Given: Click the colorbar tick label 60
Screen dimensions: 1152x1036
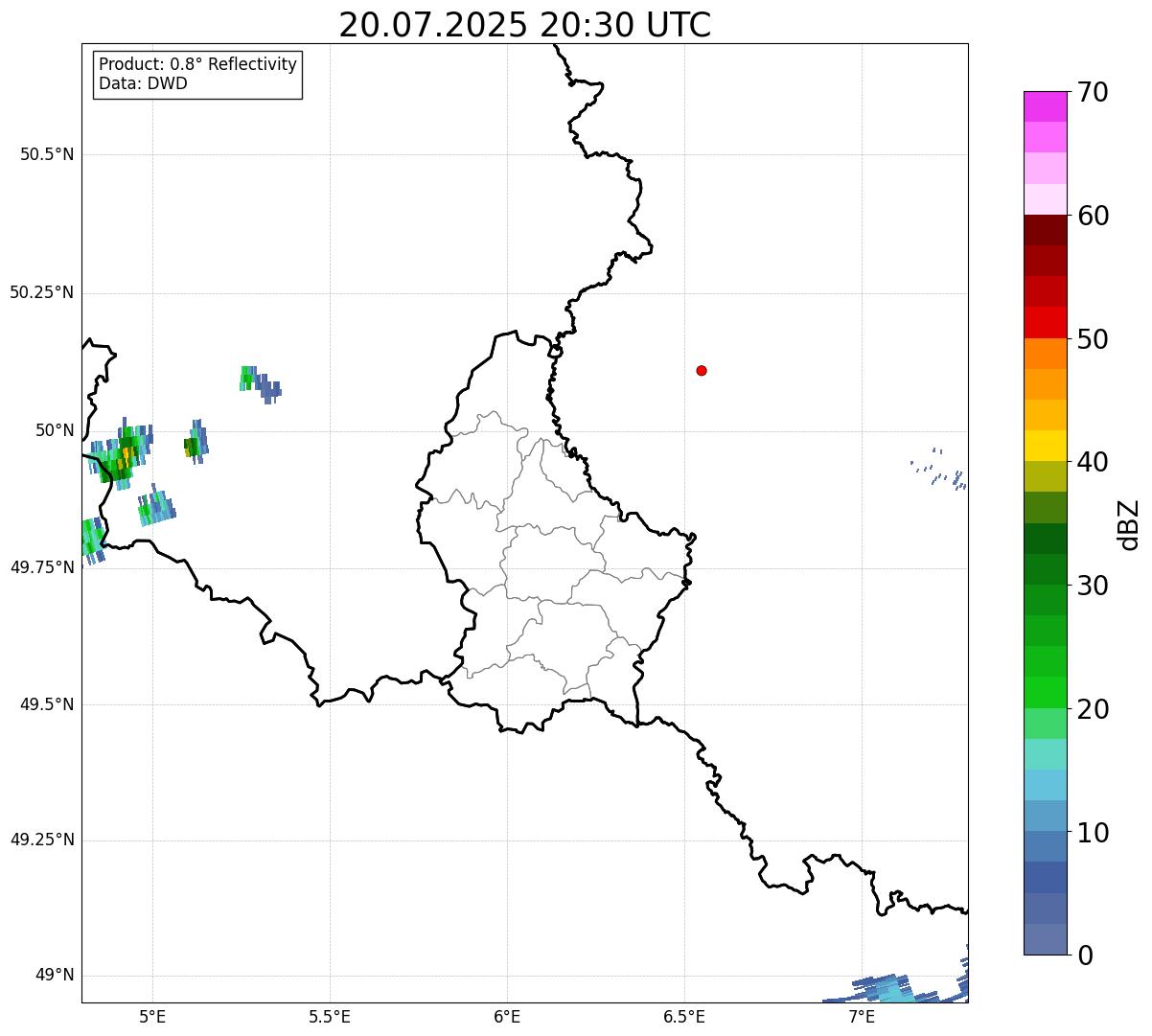Looking at the screenshot, I should [x=1093, y=216].
